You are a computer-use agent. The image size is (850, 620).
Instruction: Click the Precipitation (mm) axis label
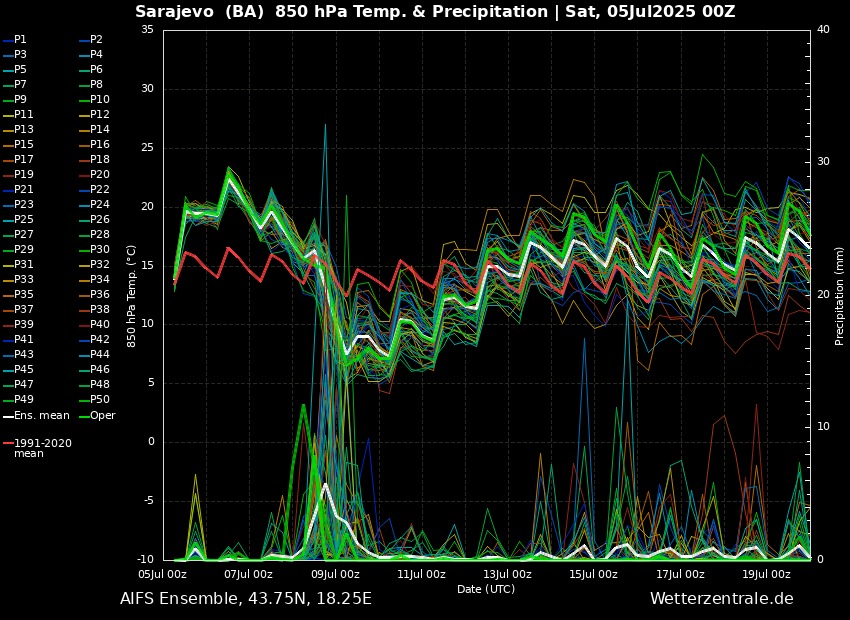840,295
